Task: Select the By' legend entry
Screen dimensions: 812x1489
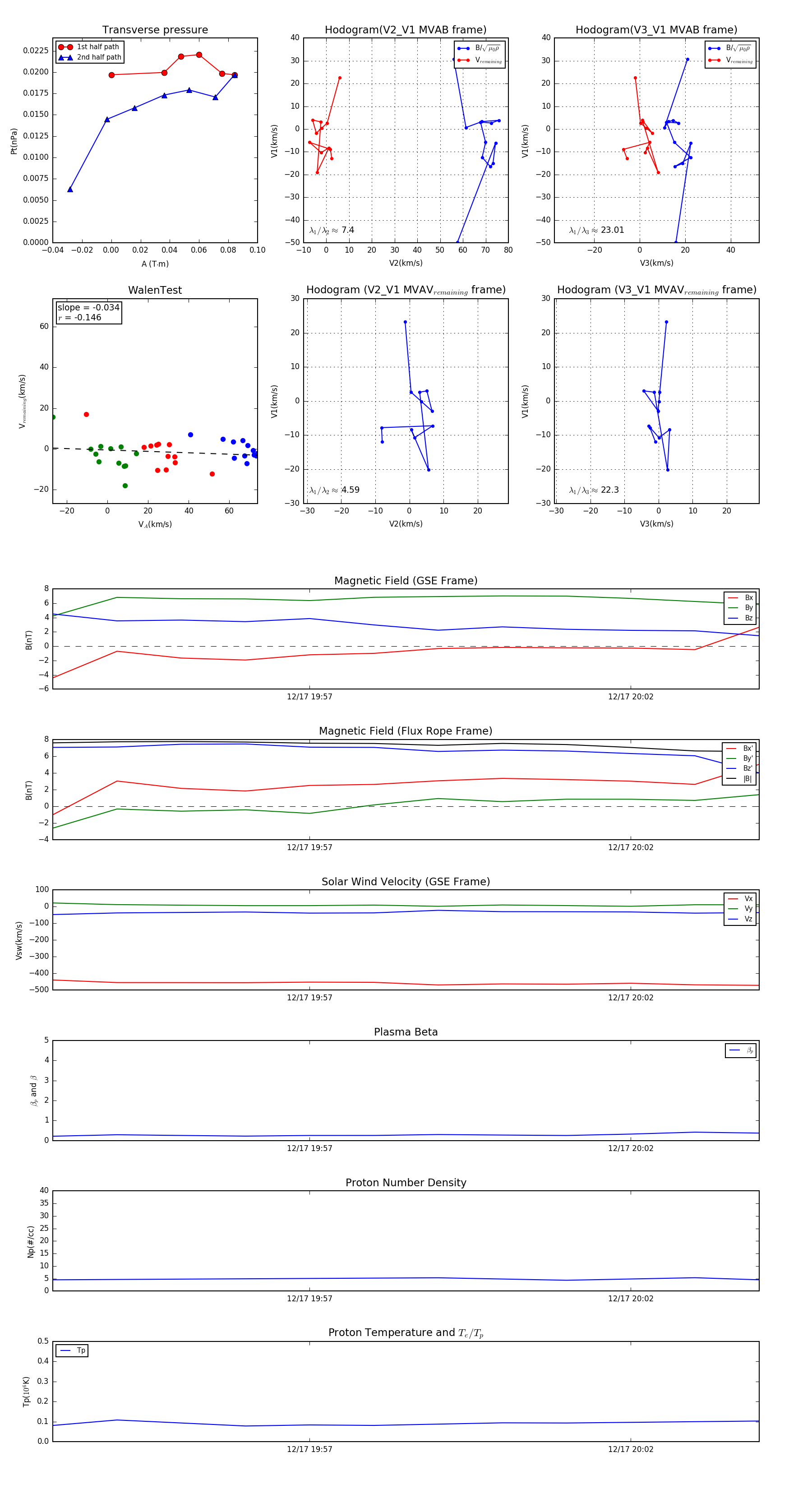Action: point(739,758)
